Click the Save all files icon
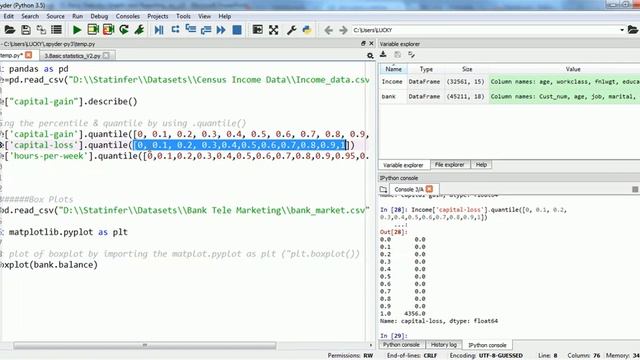The image size is (640, 360). 41,30
